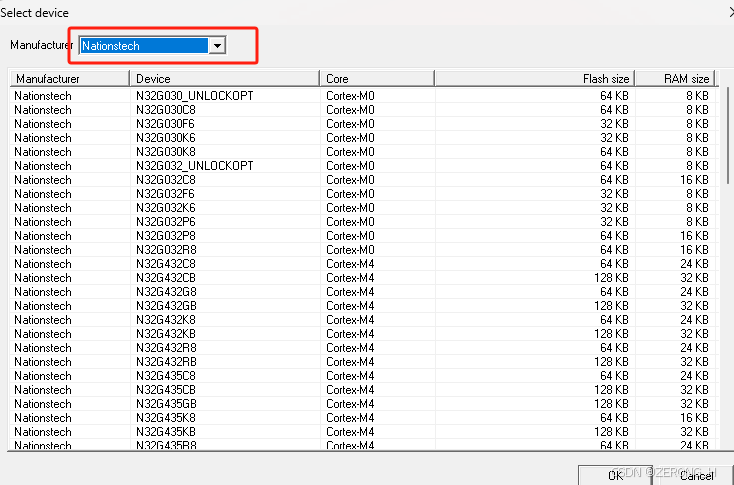This screenshot has height=485, width=734.
Task: Select device N32G032K6
Action: (x=166, y=208)
